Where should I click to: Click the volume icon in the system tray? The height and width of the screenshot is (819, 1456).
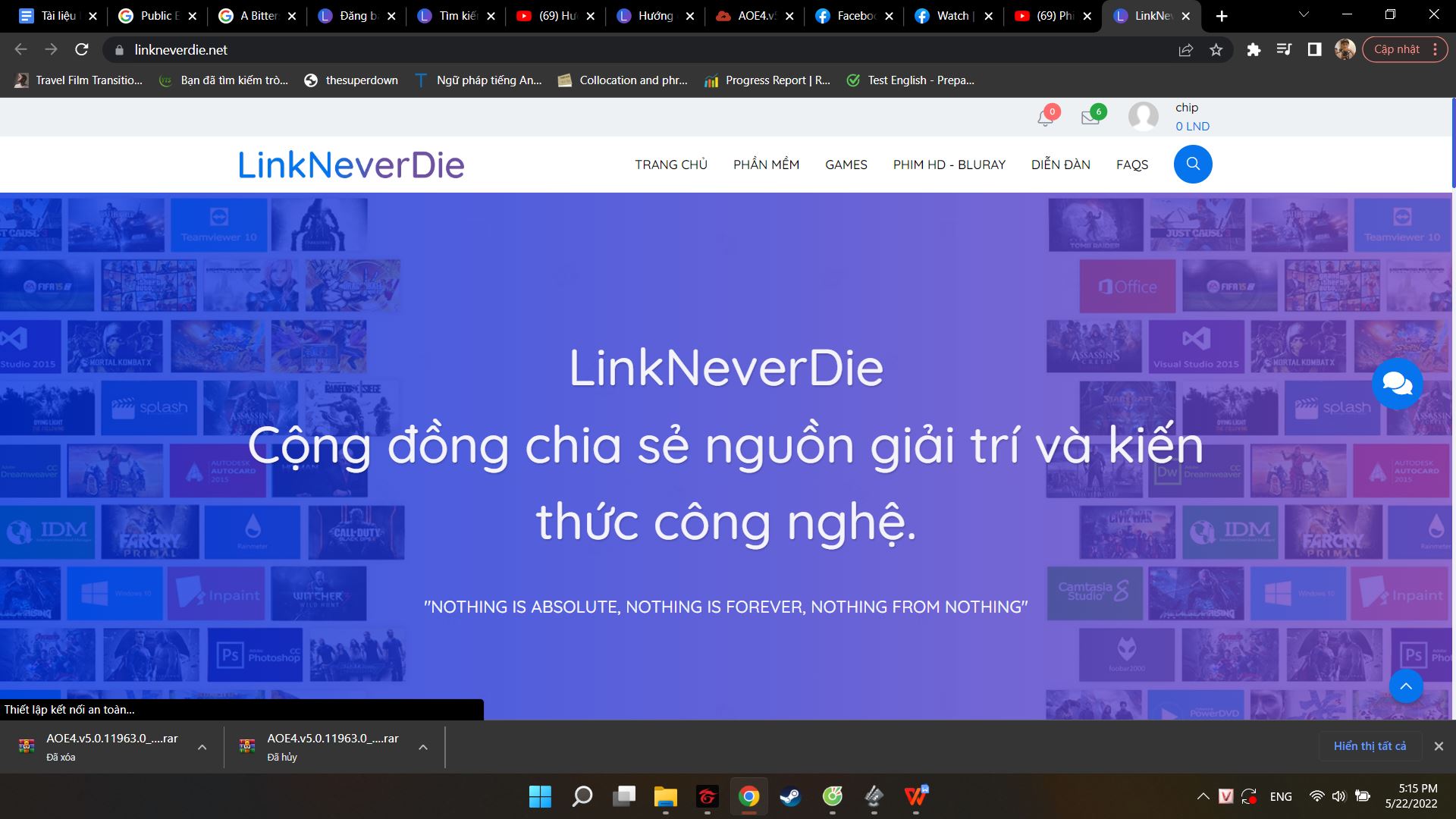(x=1338, y=796)
